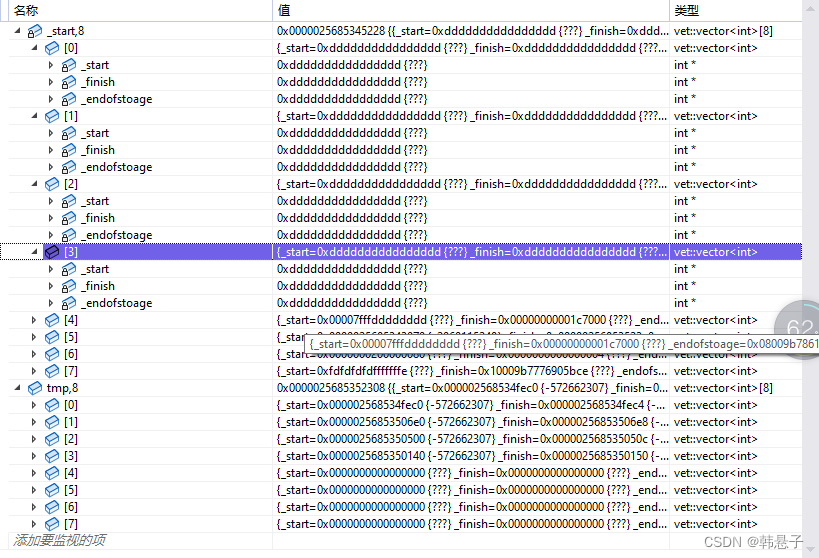Click the tmp,8 variable cube icon

tap(34, 388)
